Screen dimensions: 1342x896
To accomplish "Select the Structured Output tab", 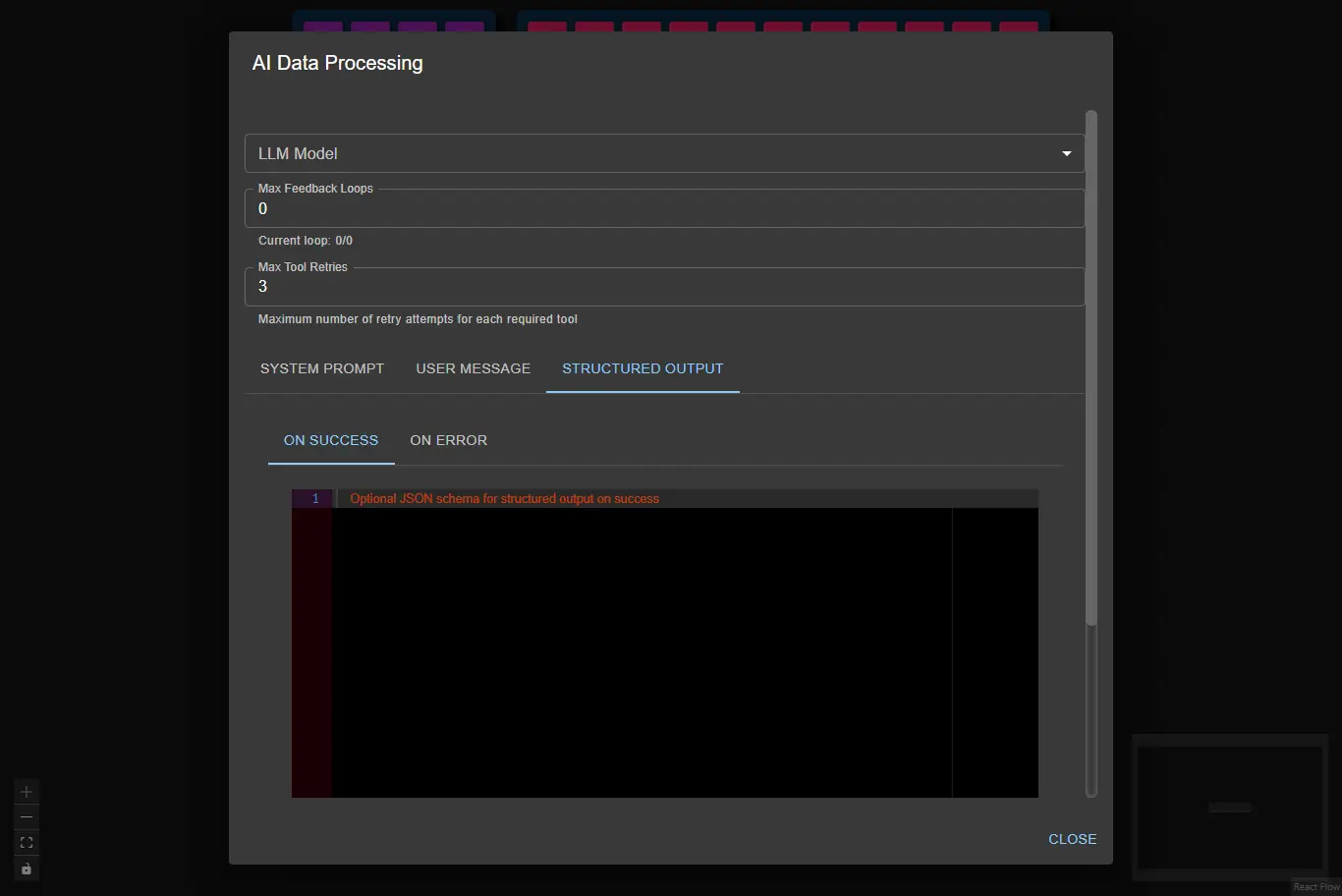I will click(643, 369).
